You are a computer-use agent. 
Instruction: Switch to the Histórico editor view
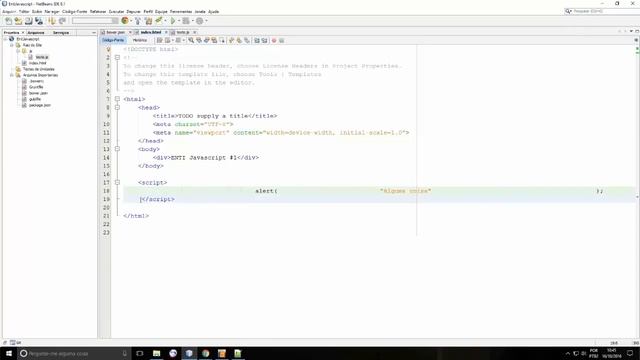pyautogui.click(x=140, y=40)
